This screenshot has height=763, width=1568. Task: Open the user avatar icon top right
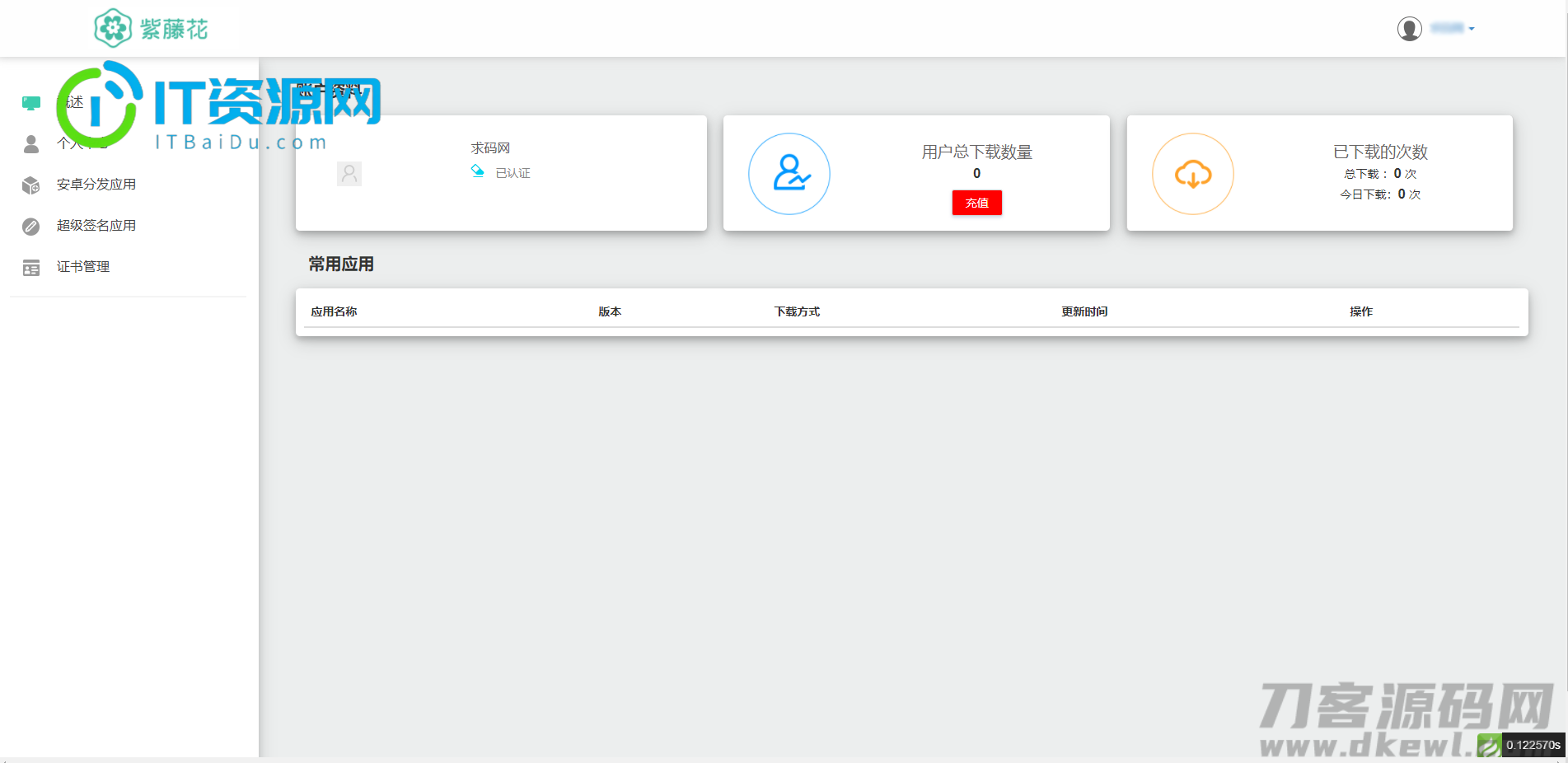pos(1410,29)
